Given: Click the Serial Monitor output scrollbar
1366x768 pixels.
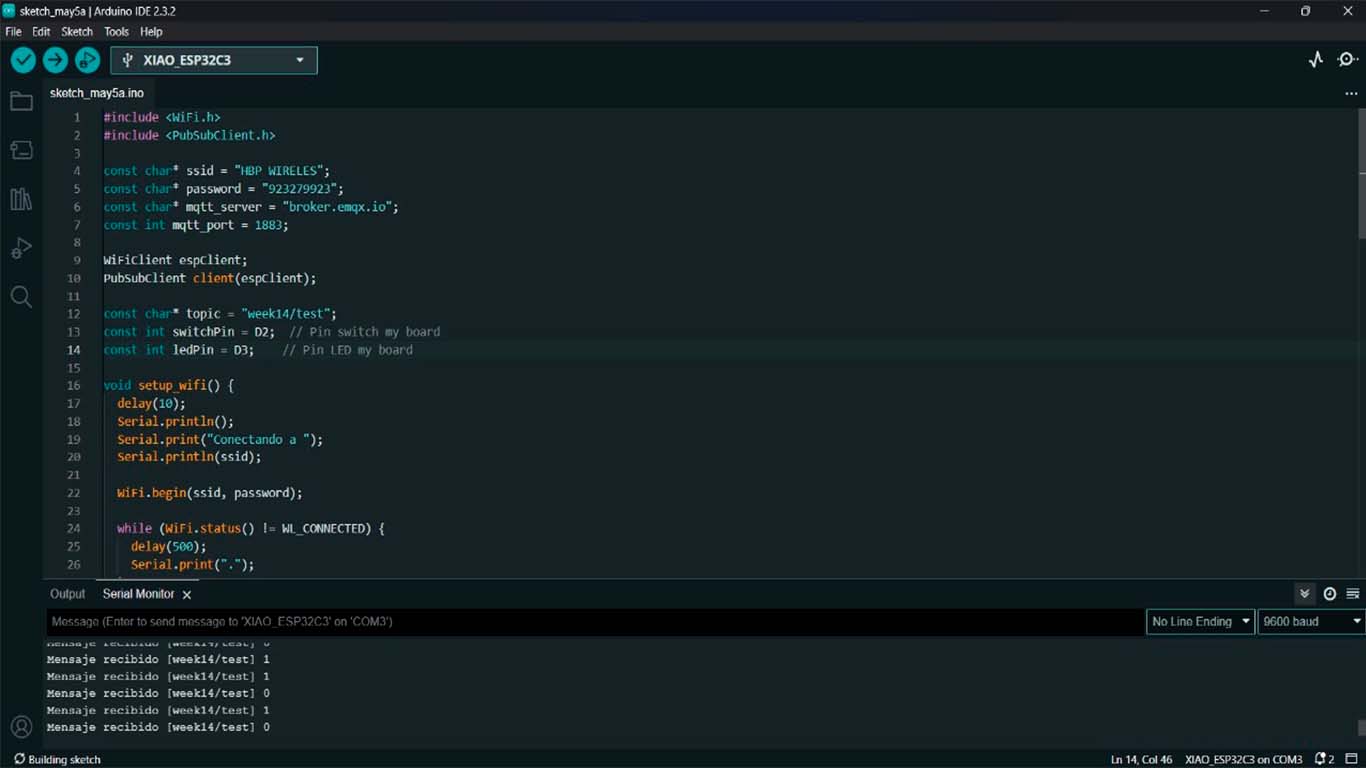Looking at the screenshot, I should (x=1361, y=727).
